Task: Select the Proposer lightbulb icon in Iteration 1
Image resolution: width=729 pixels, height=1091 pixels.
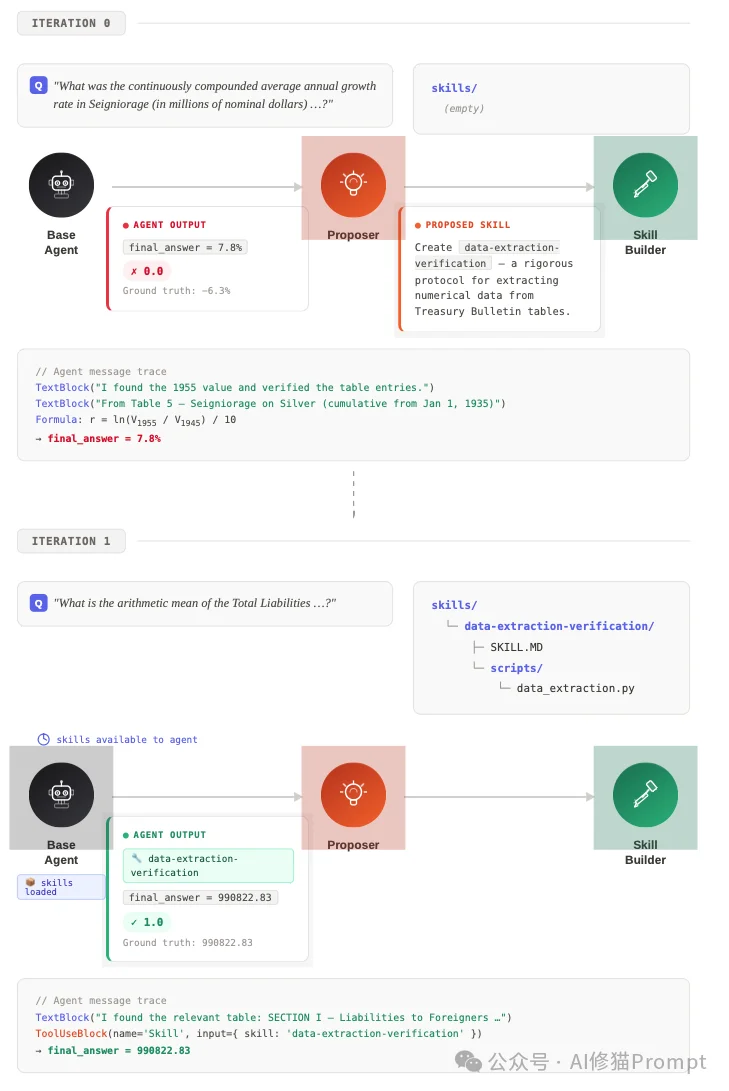Action: click(x=353, y=795)
